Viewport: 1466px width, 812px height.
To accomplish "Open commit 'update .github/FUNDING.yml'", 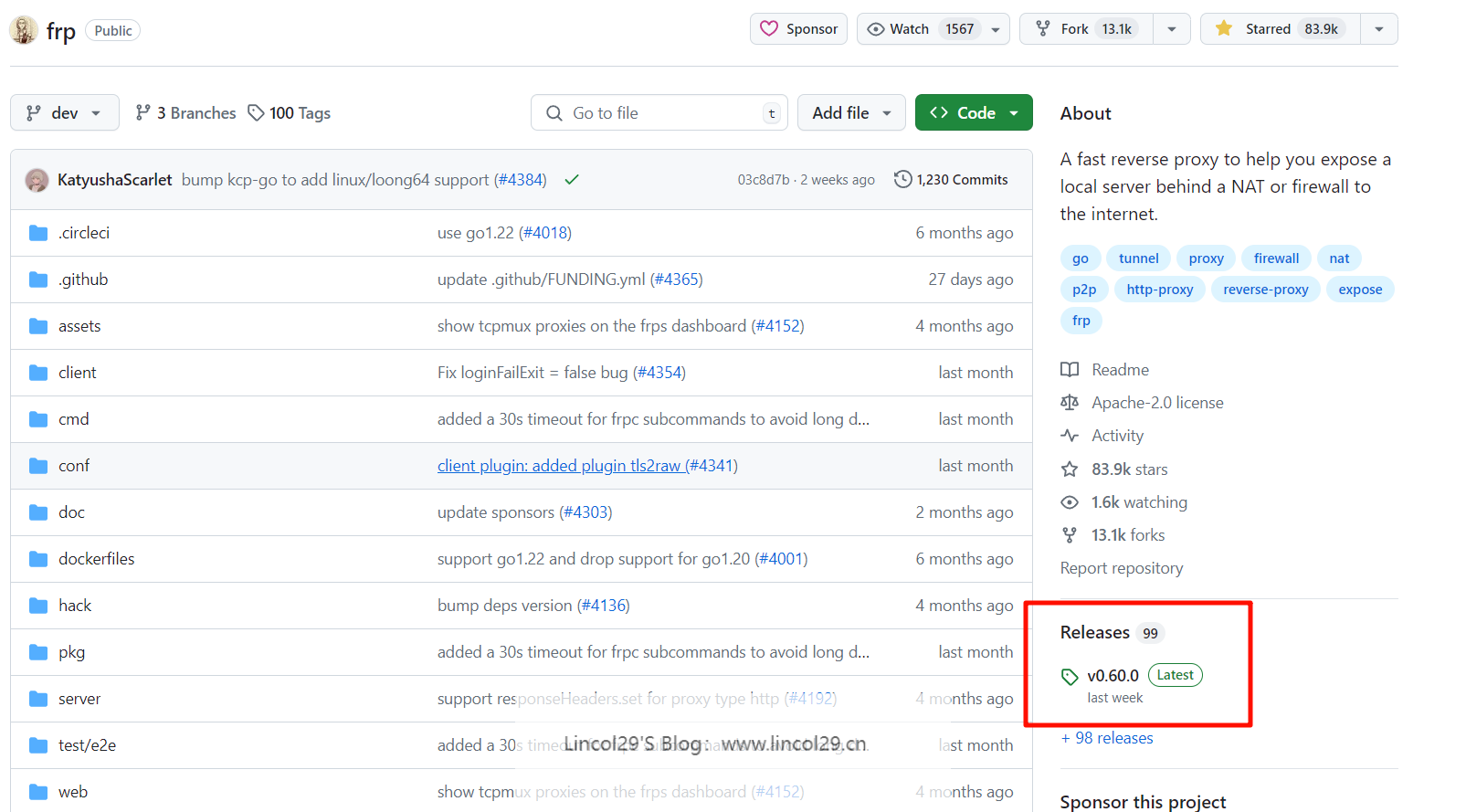I will [542, 279].
